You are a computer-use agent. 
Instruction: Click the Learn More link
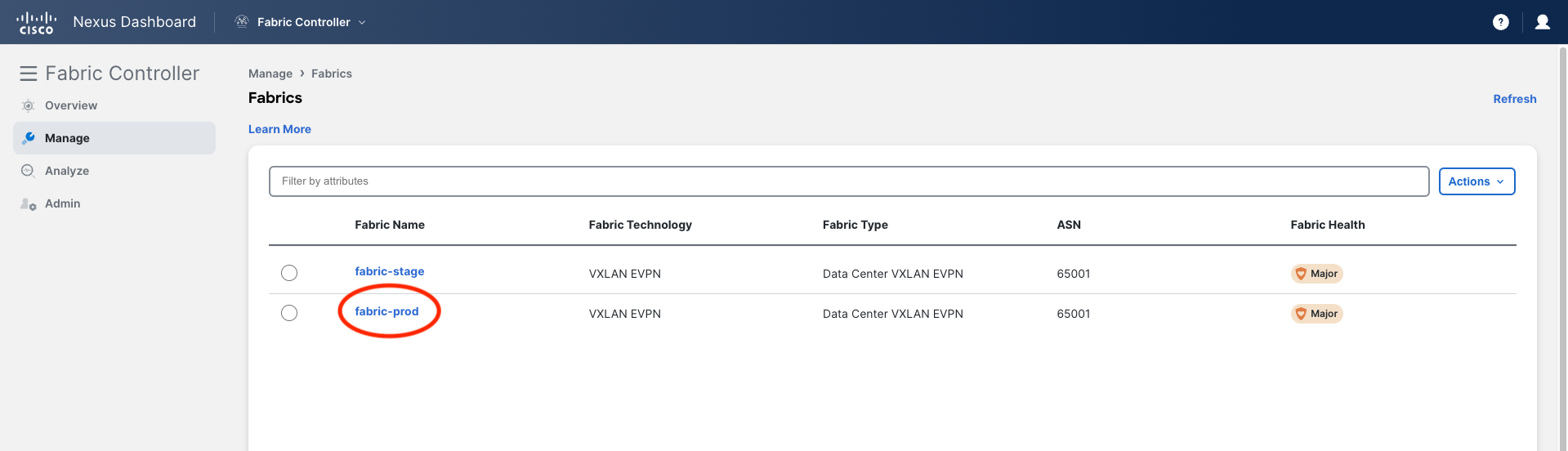coord(279,129)
